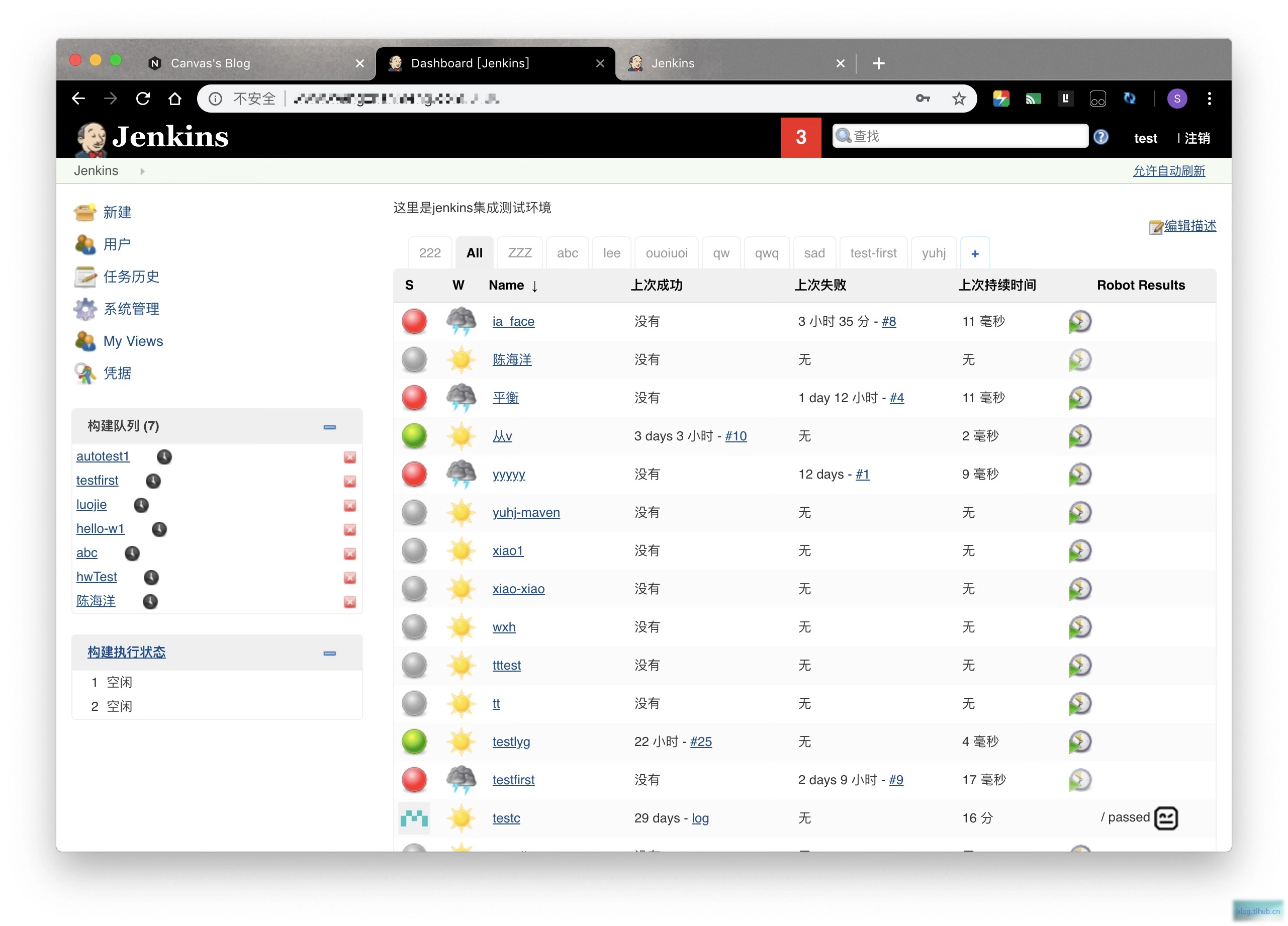Switch to the yuhj view tab
The width and height of the screenshot is (1288, 926).
coord(934,253)
